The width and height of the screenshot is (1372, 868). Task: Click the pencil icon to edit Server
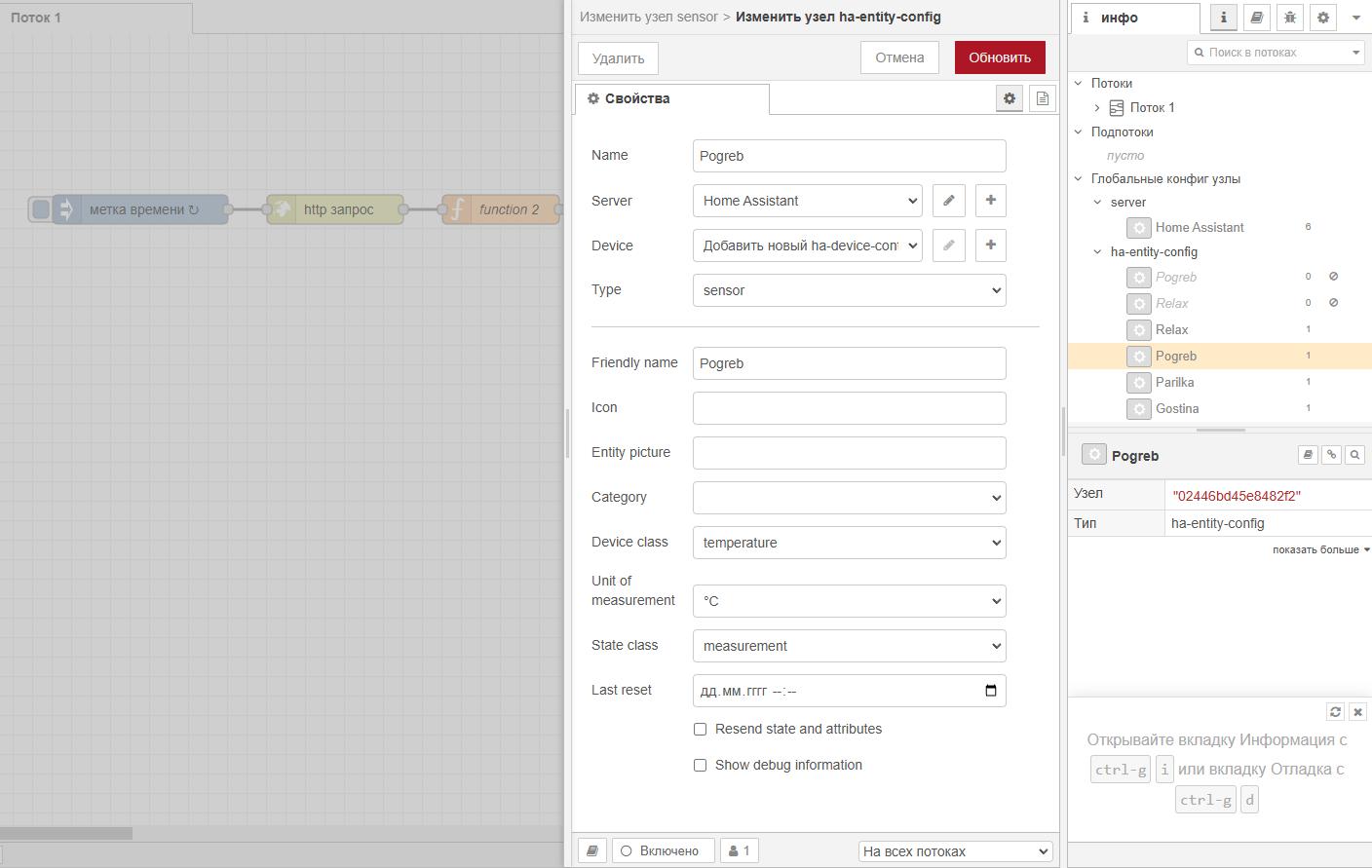(x=948, y=201)
